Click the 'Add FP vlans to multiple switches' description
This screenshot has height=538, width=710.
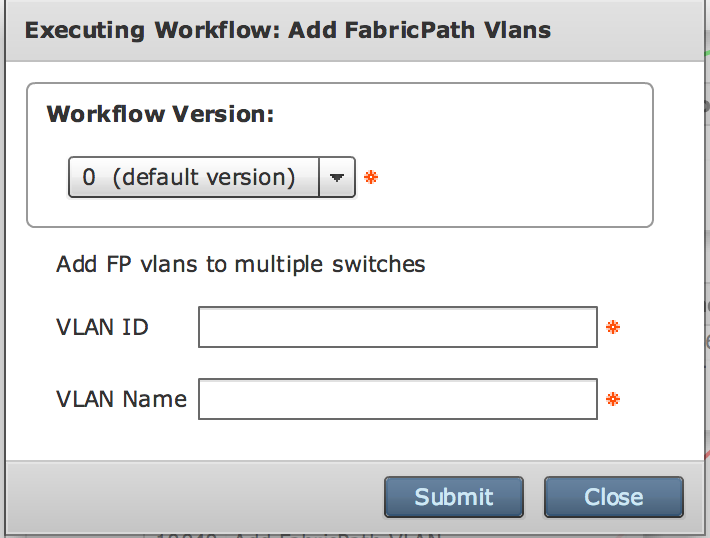(240, 264)
